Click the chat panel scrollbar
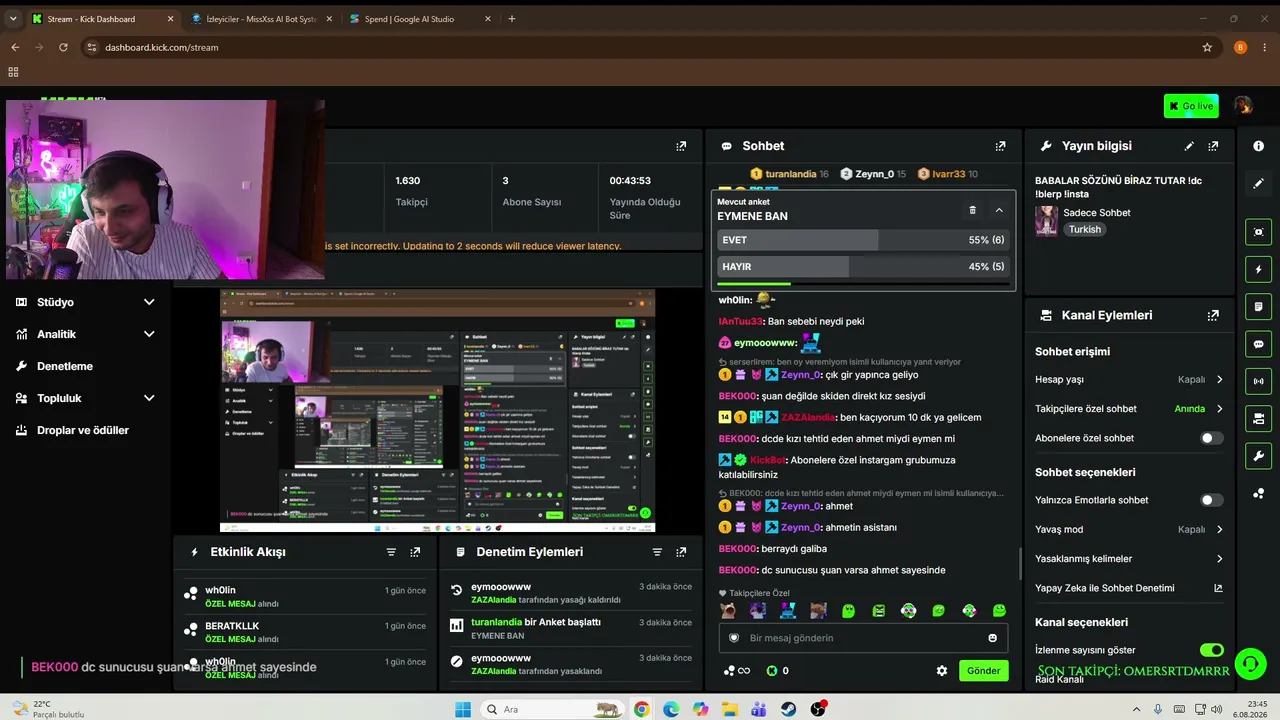The width and height of the screenshot is (1280, 720). coord(1020,563)
